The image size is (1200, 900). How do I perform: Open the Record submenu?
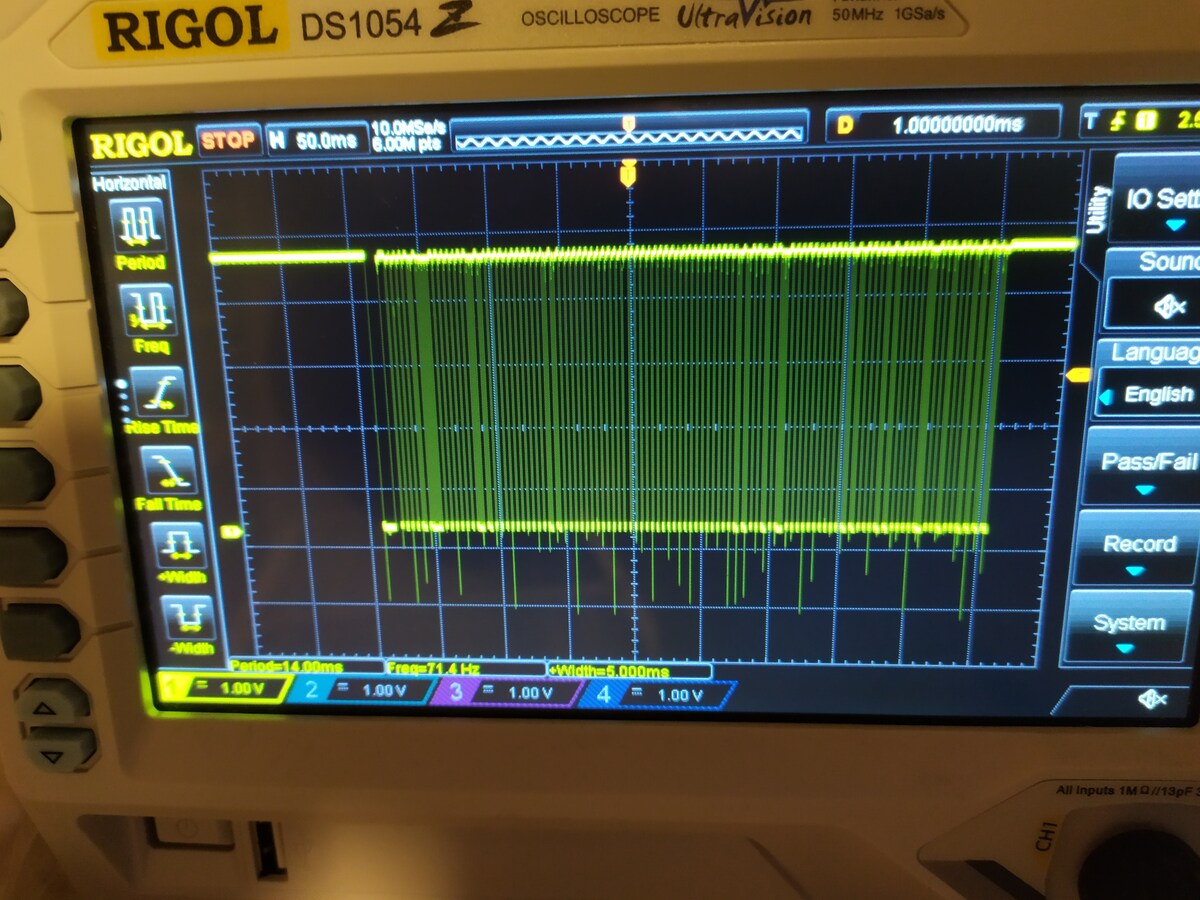coord(1135,548)
